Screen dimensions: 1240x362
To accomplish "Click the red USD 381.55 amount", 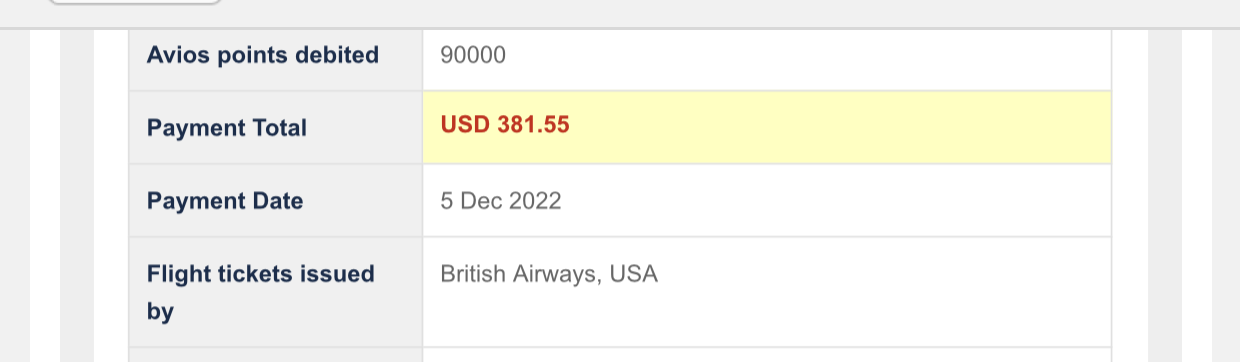I will [x=505, y=126].
